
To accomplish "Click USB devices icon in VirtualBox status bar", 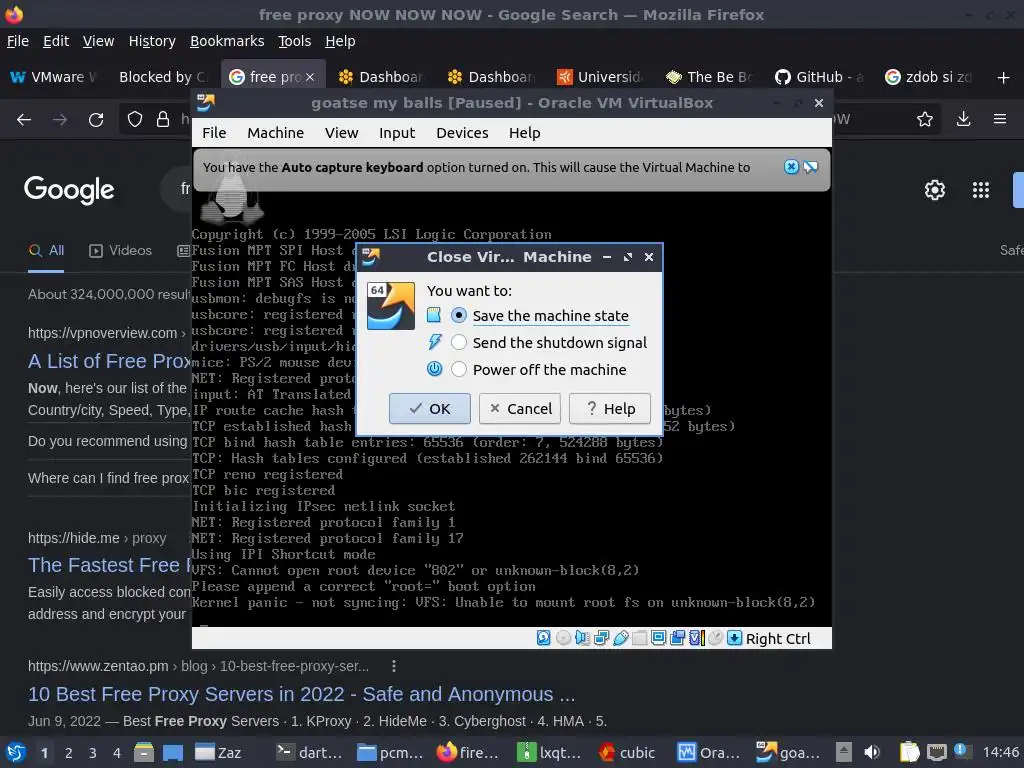I will pyautogui.click(x=620, y=638).
